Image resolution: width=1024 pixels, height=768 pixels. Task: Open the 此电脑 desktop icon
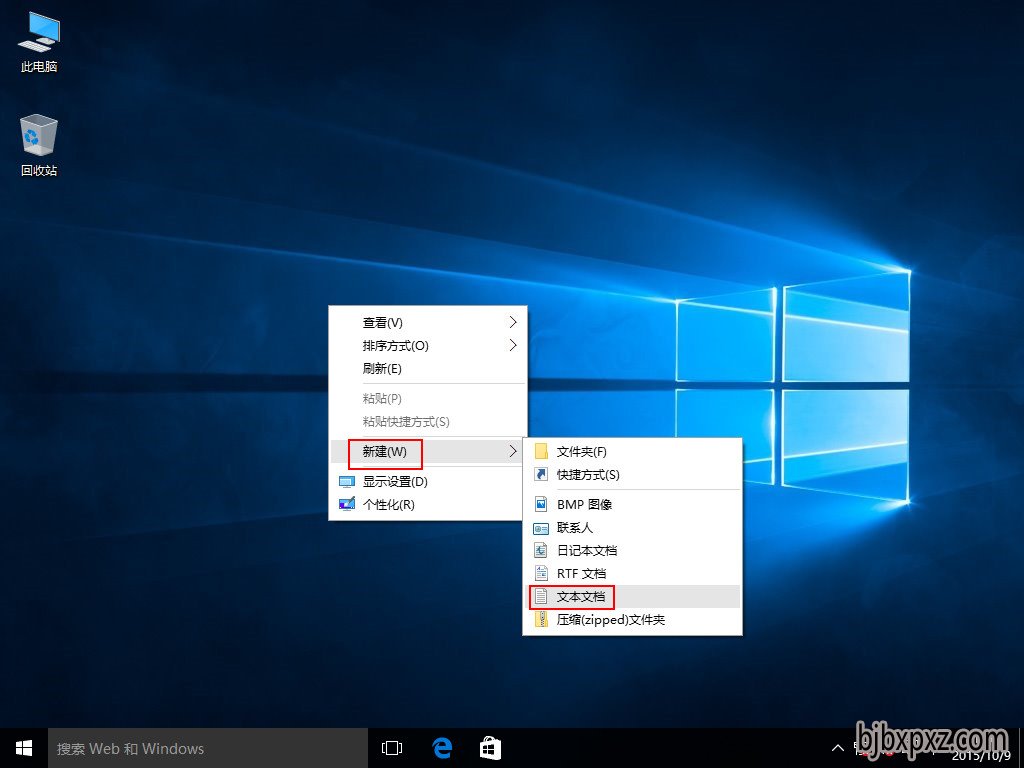(x=39, y=42)
